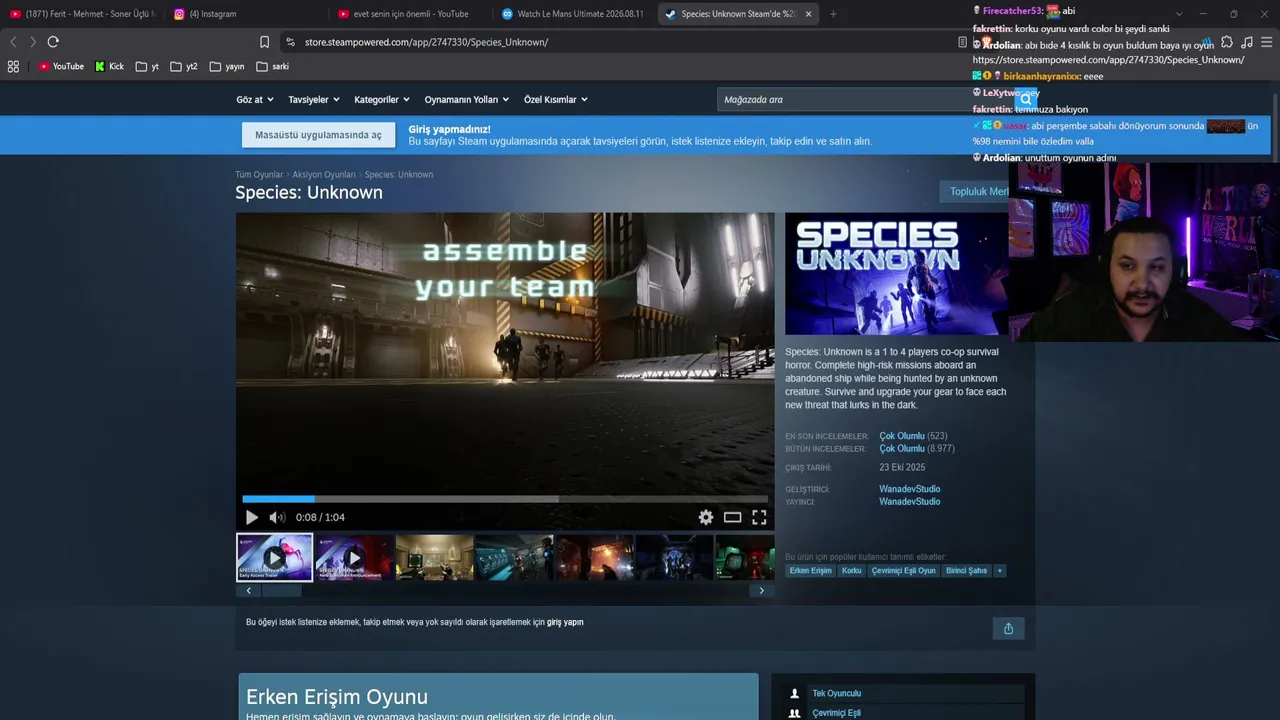Open the browser extensions puzzle icon

coord(1227,42)
